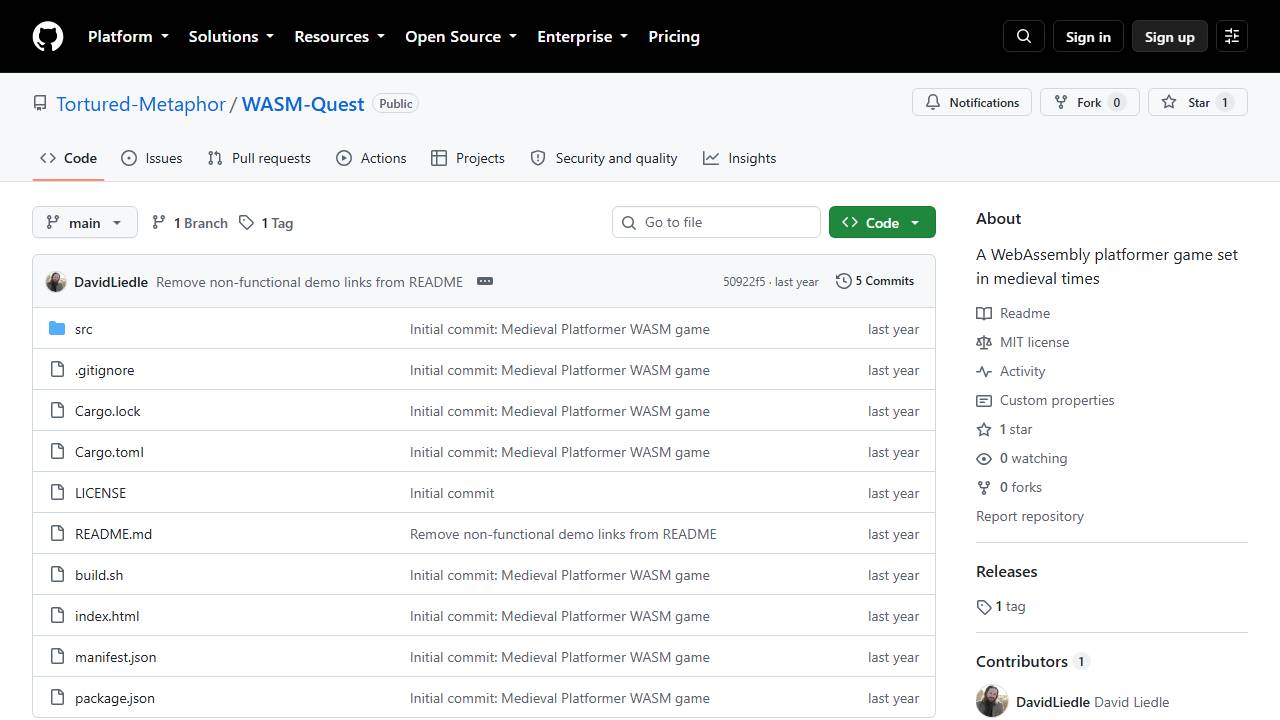Click the file icon beside Cargo.toml
The width and height of the screenshot is (1280, 720).
pyautogui.click(x=57, y=452)
